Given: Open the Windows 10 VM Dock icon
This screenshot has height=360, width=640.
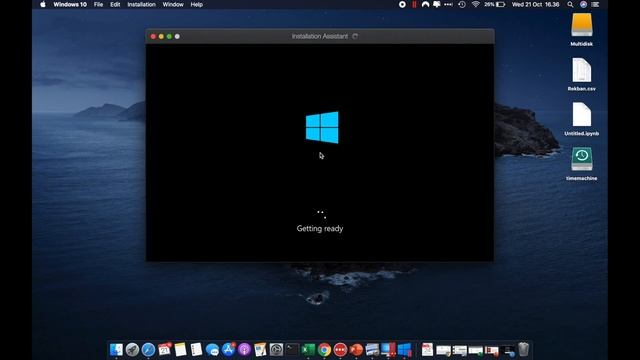Looking at the screenshot, I should click(x=404, y=350).
